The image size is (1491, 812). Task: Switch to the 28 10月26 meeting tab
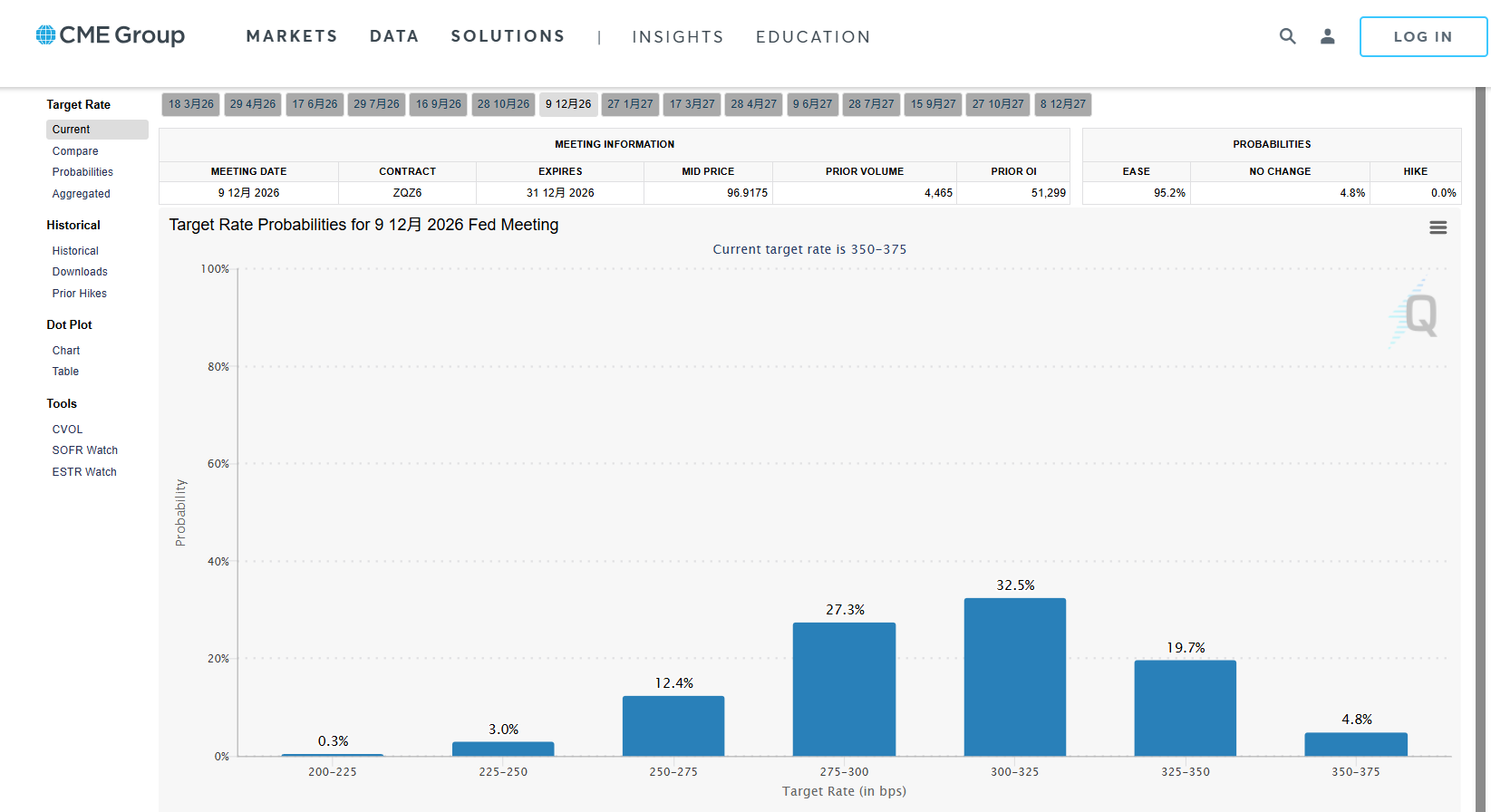point(503,104)
